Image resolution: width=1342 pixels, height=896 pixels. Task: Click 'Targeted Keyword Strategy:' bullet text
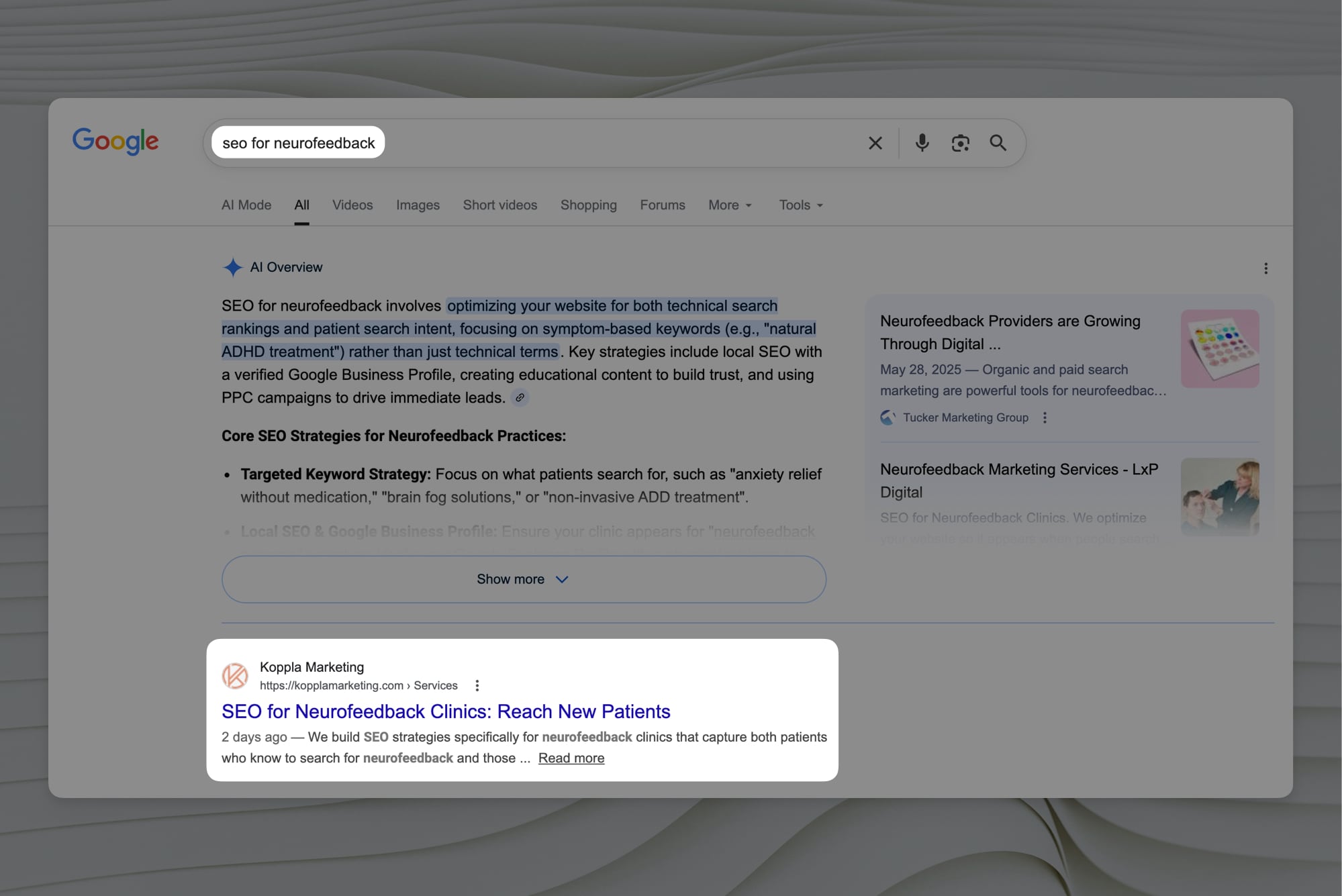[x=336, y=475]
